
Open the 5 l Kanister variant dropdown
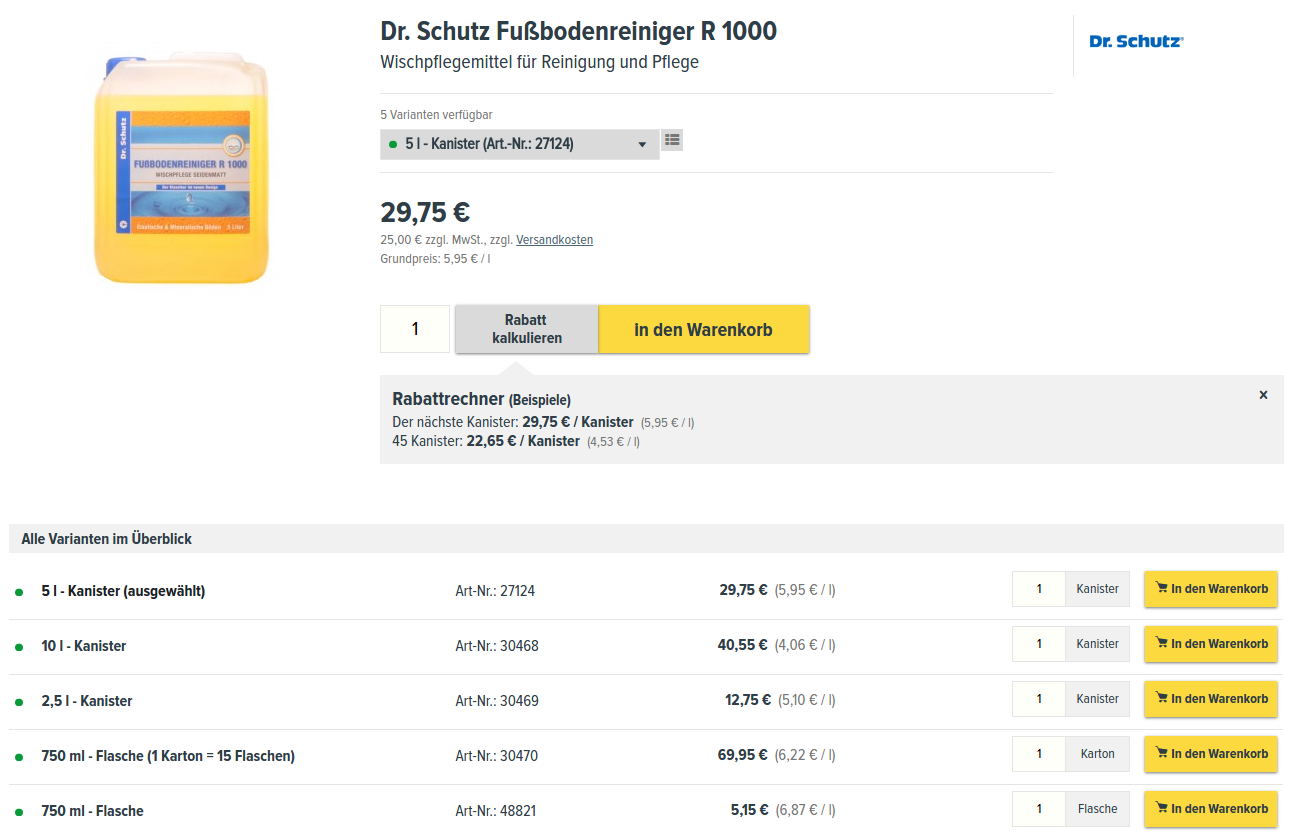[x=519, y=144]
